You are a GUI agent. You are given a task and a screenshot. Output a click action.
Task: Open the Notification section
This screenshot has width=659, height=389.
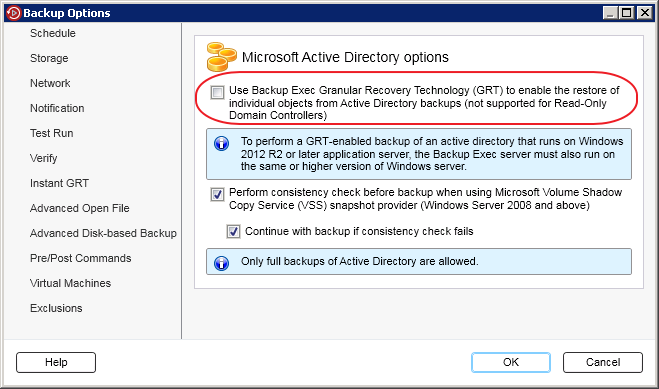coord(57,108)
